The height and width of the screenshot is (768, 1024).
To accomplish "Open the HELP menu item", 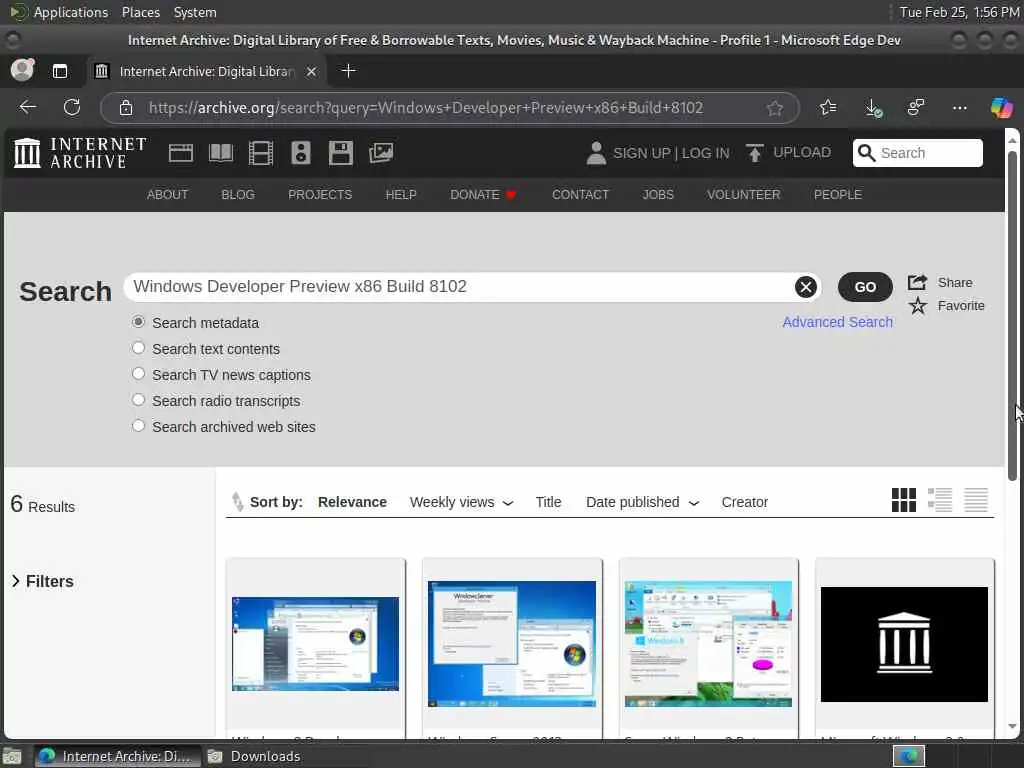I will click(401, 195).
